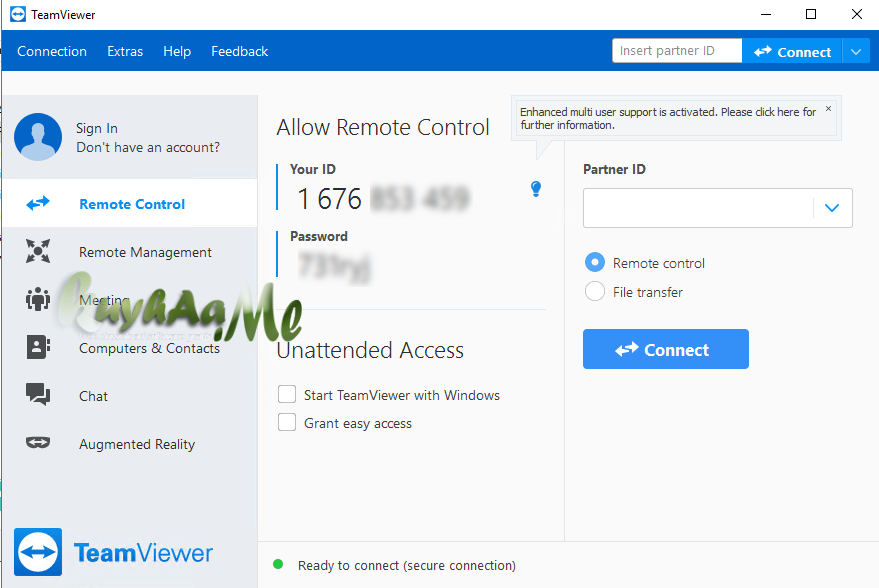Expand the Partner ID history dropdown
The image size is (879, 588).
click(x=832, y=208)
